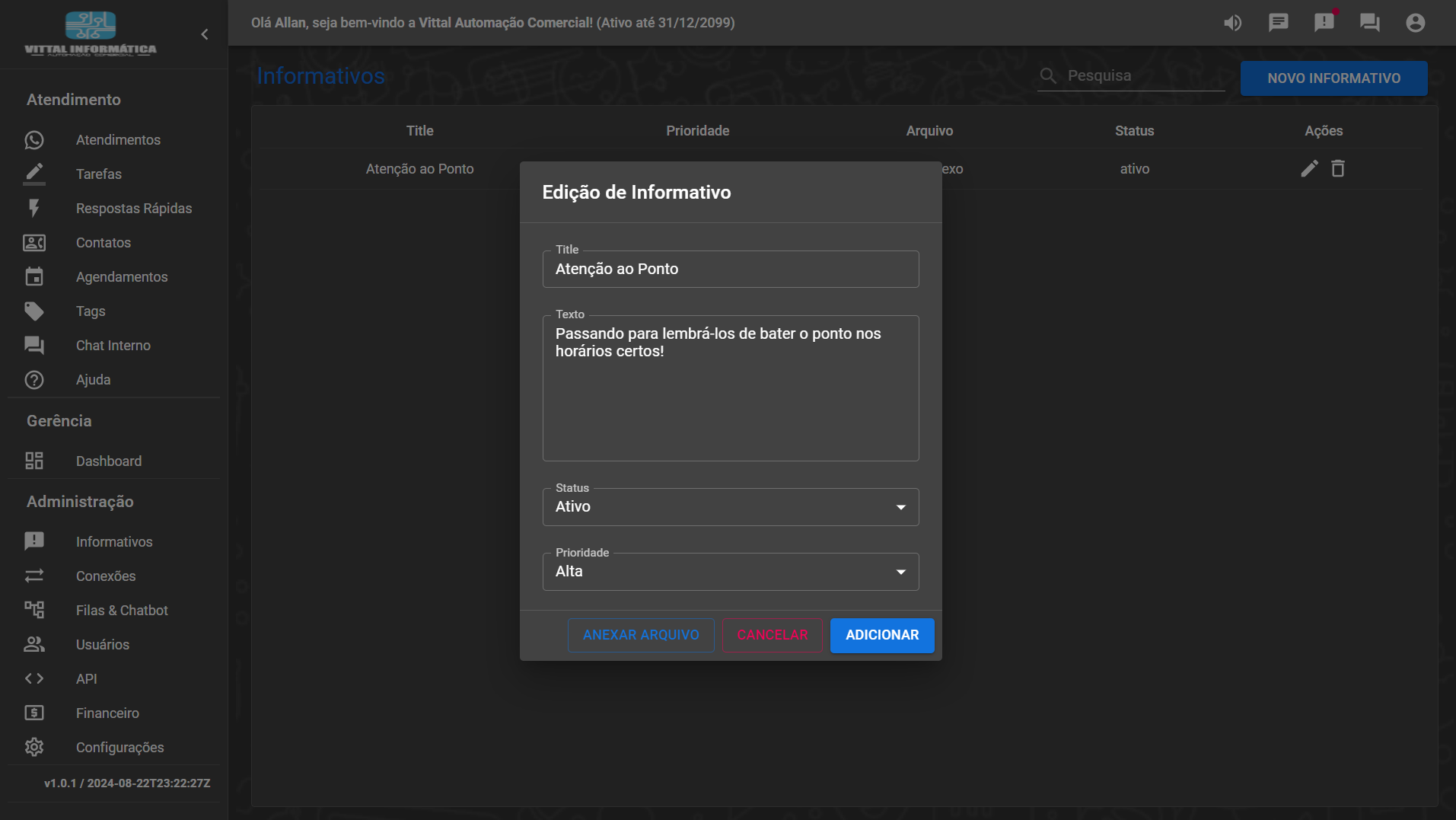Click the search magnifier icon
The image size is (1456, 820).
1049,76
